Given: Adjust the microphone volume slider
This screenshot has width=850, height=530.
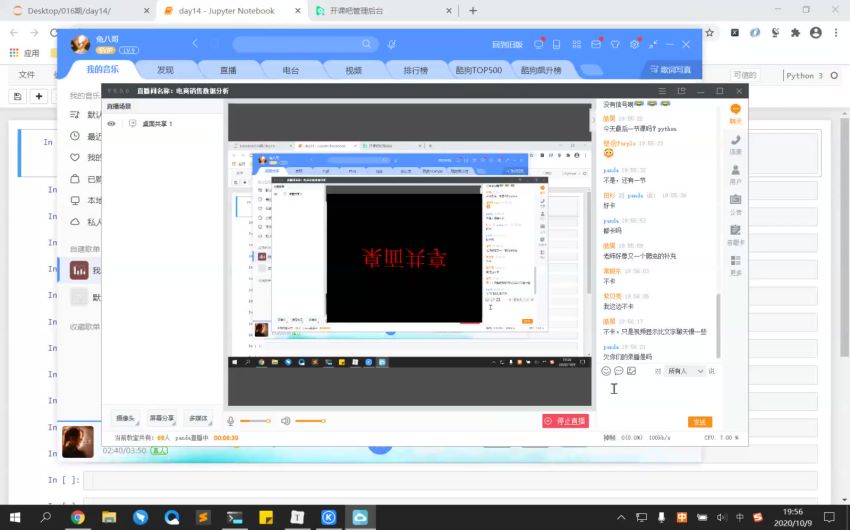Looking at the screenshot, I should click(255, 421).
